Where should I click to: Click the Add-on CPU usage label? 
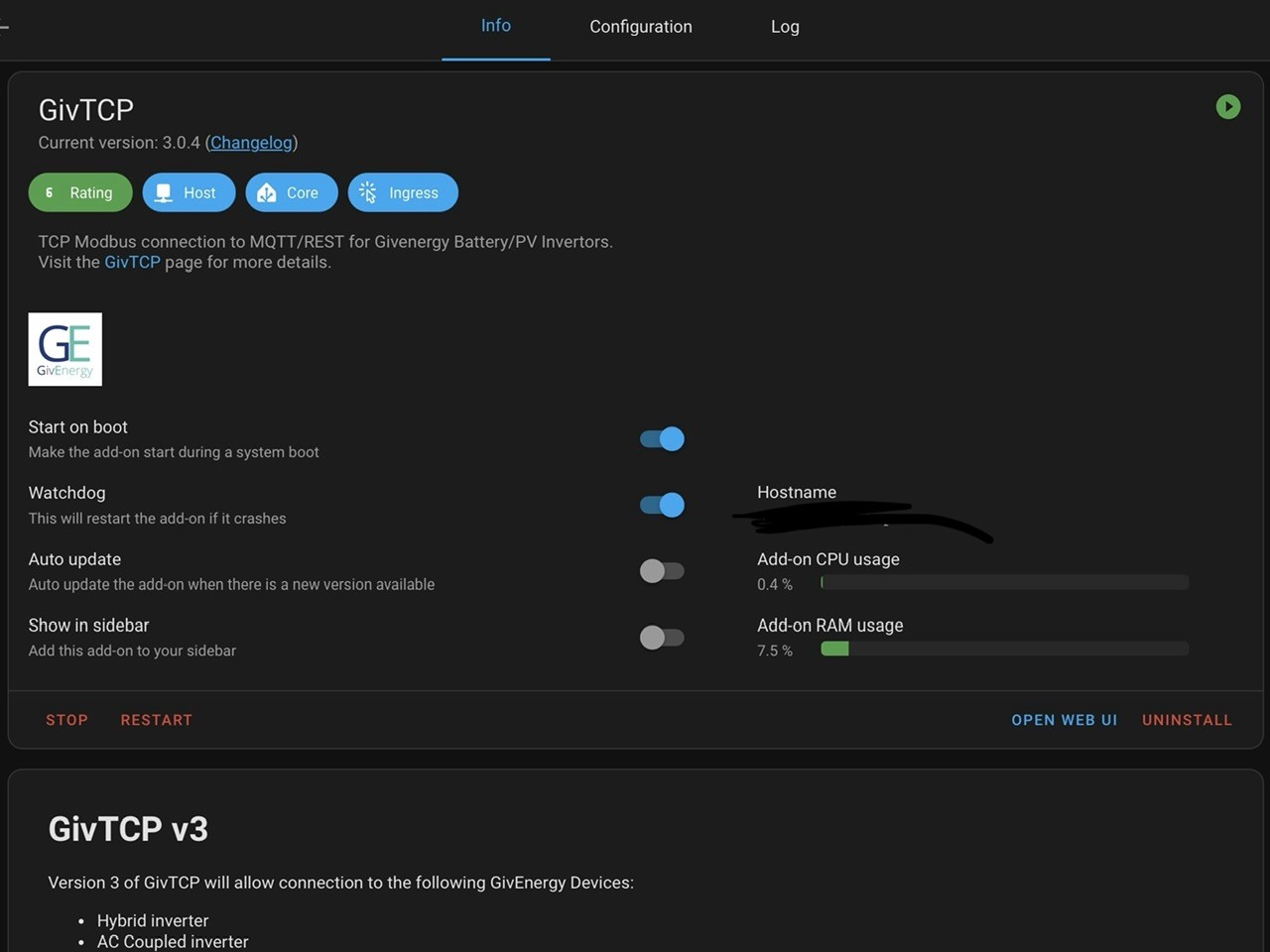click(828, 559)
